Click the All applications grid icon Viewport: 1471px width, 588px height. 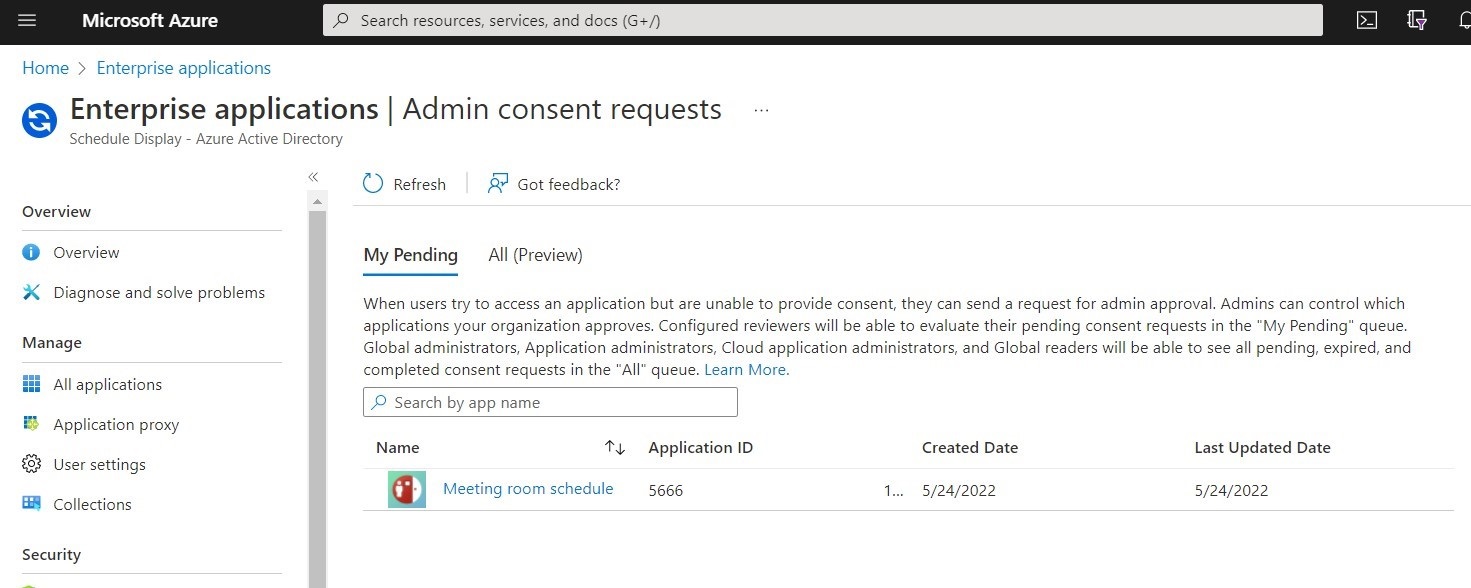[x=32, y=384]
